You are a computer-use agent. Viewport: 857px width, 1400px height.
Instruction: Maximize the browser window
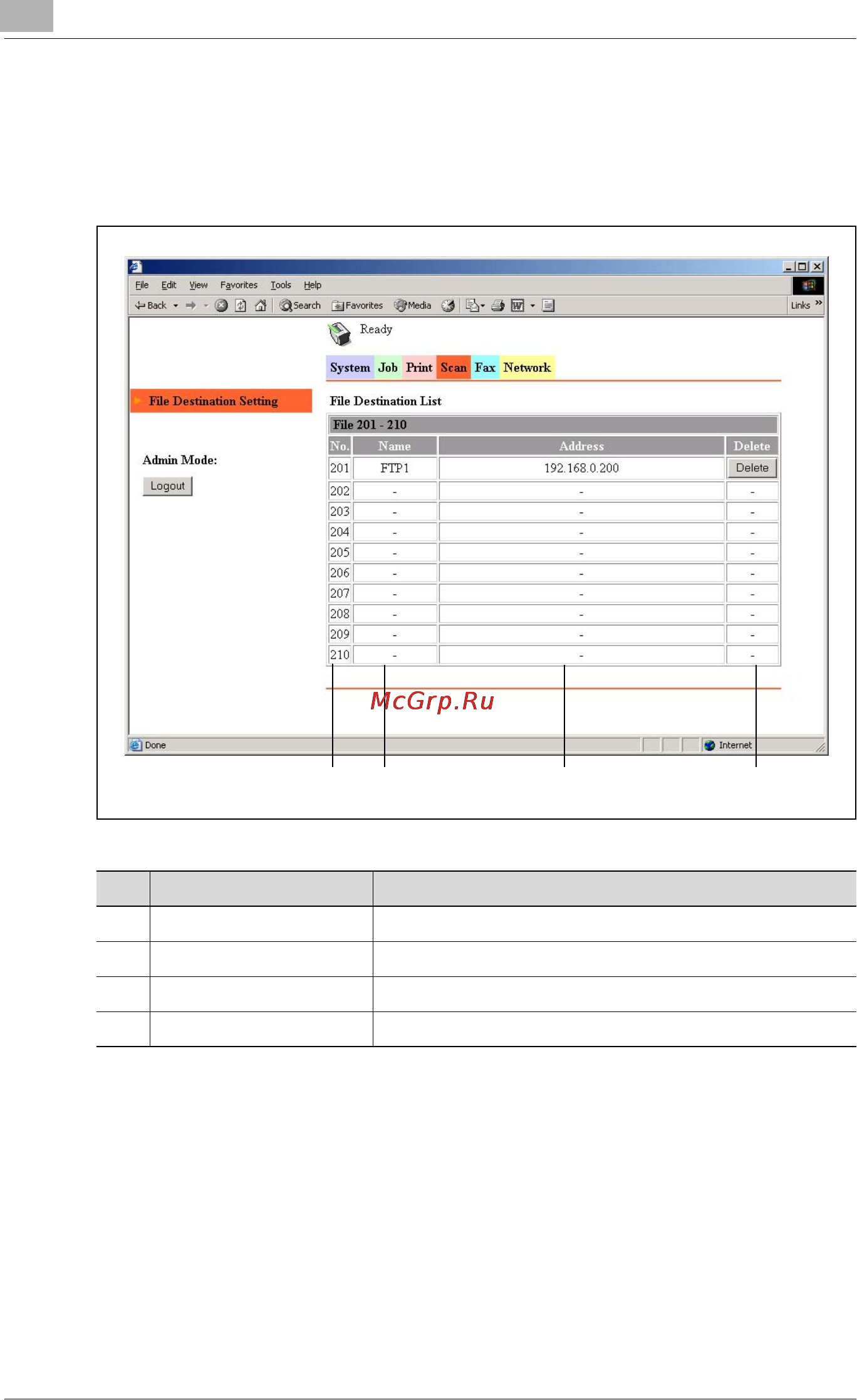(802, 267)
